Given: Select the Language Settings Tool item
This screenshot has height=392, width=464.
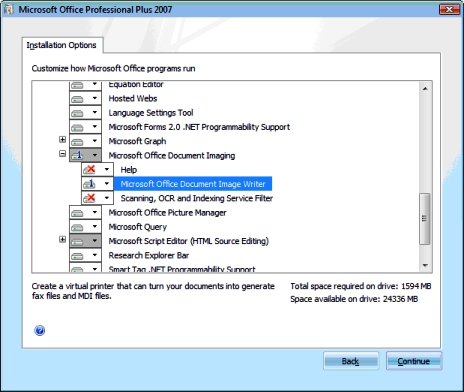Looking at the screenshot, I should [x=151, y=113].
